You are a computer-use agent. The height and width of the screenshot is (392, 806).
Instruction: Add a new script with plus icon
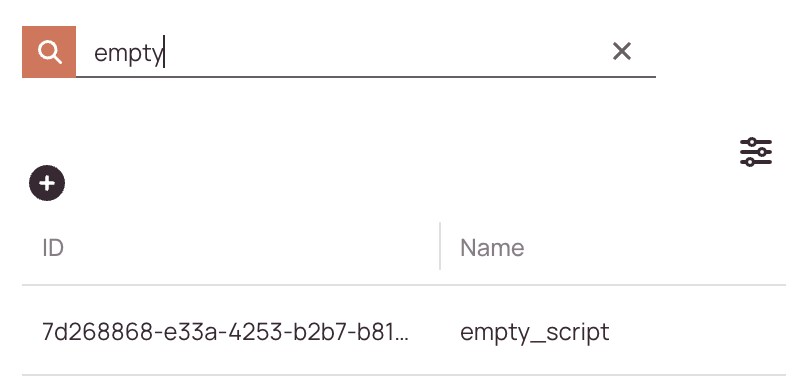tap(47, 183)
